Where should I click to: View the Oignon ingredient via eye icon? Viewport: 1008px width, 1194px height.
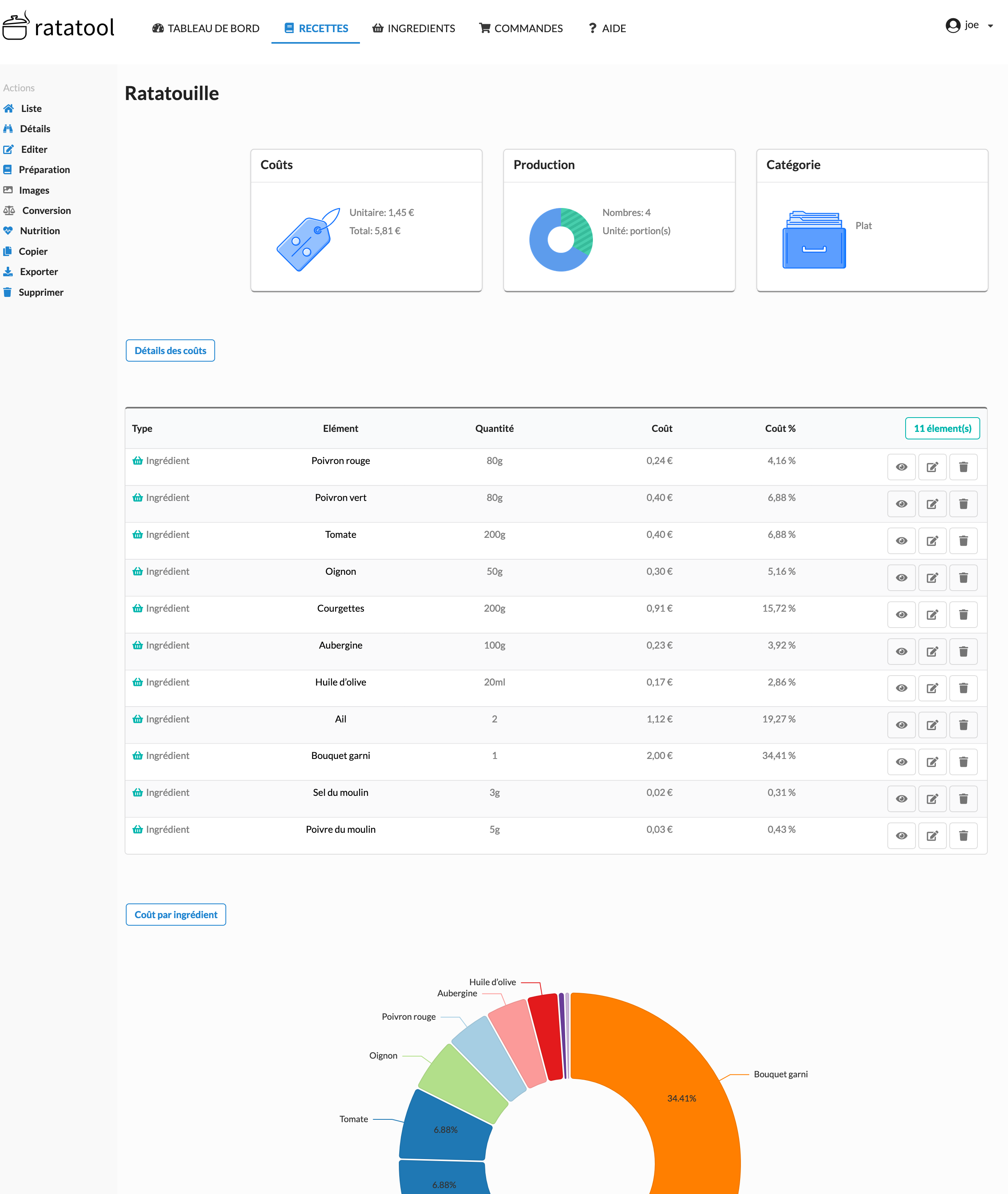tap(901, 578)
